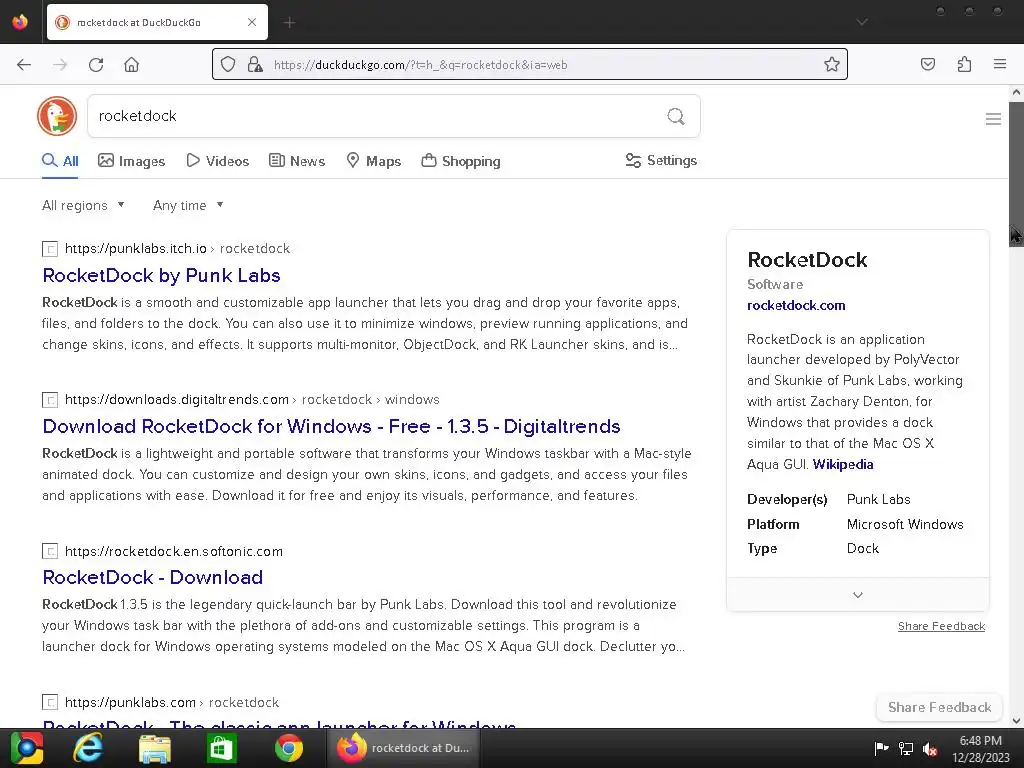Click the first pinned taskbar app icon
Screen dimensions: 1024x768
(26, 748)
